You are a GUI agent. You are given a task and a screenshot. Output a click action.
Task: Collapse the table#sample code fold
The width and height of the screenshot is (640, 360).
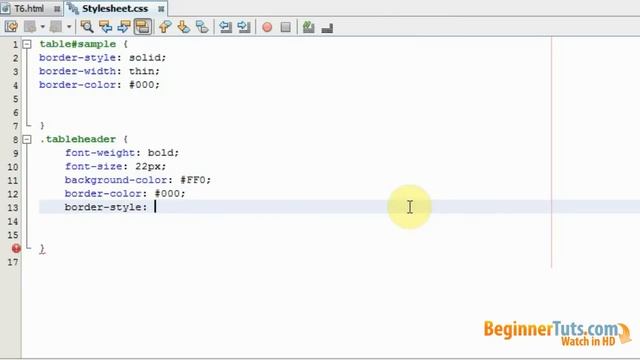click(x=27, y=44)
